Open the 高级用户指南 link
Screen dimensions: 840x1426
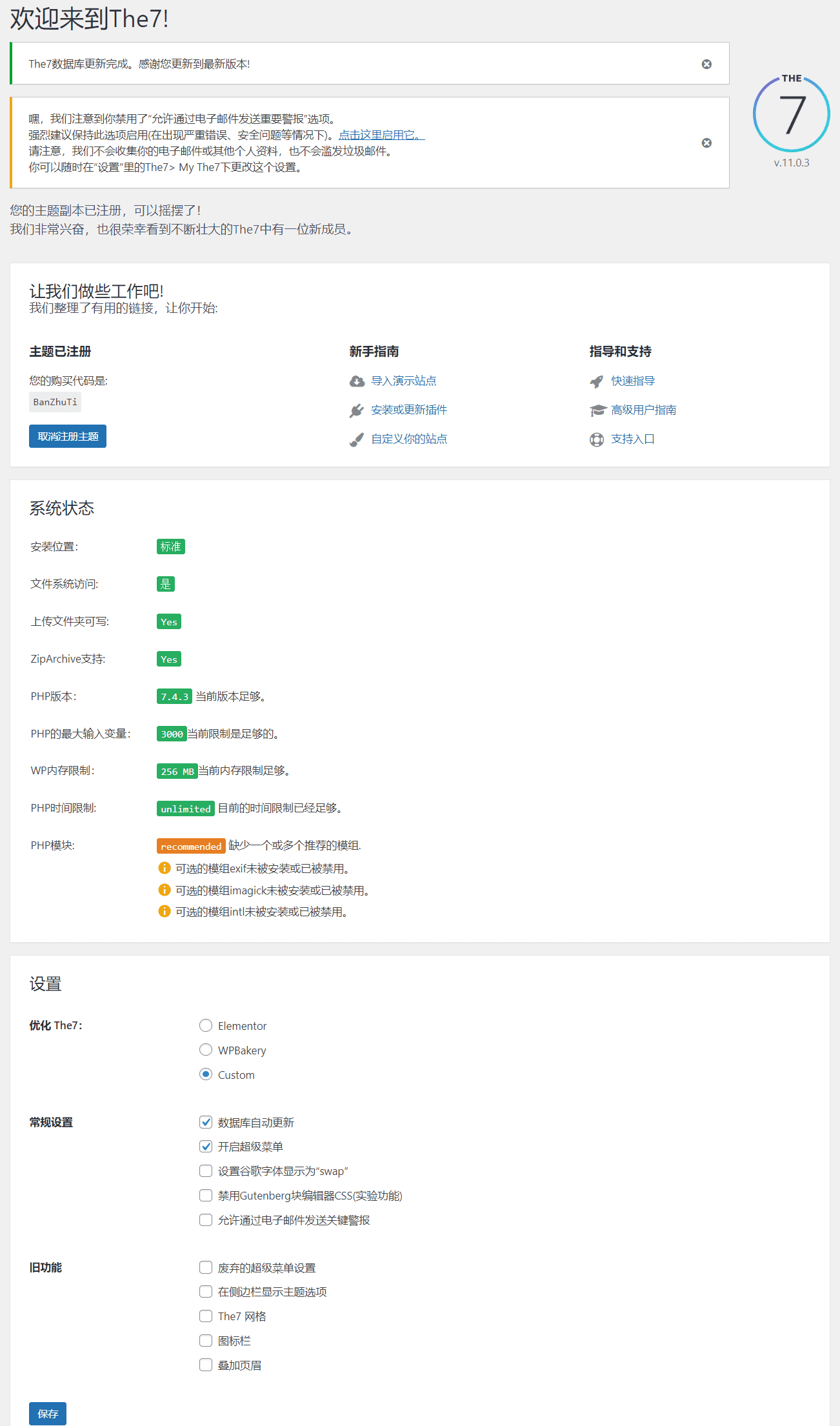[x=644, y=410]
